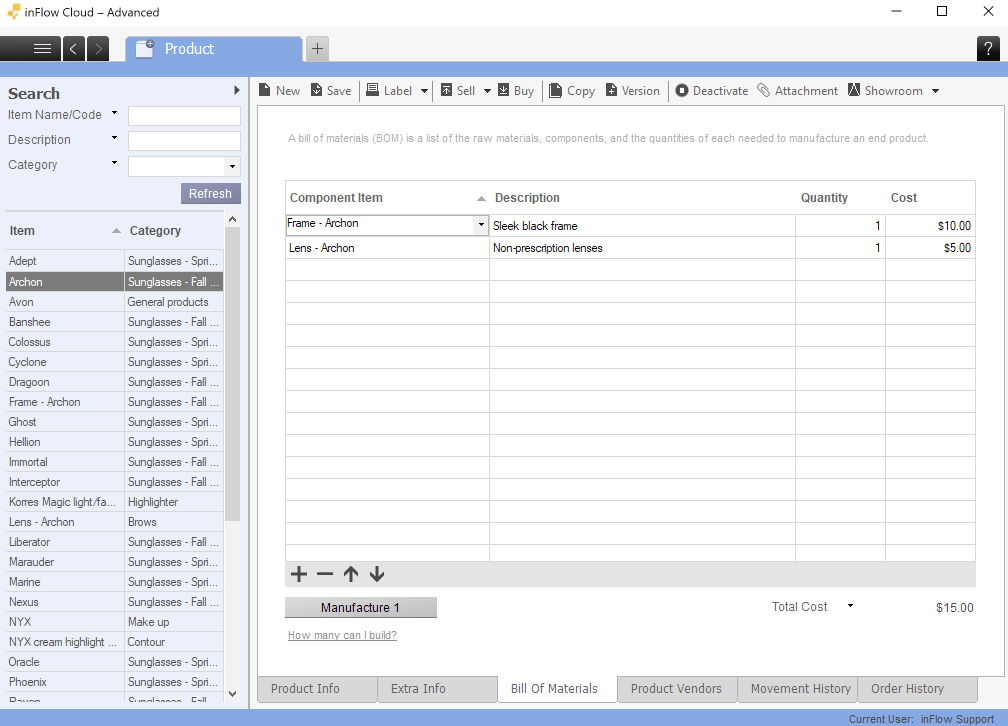Save the current product
The width and height of the screenshot is (1008, 726).
tap(331, 91)
